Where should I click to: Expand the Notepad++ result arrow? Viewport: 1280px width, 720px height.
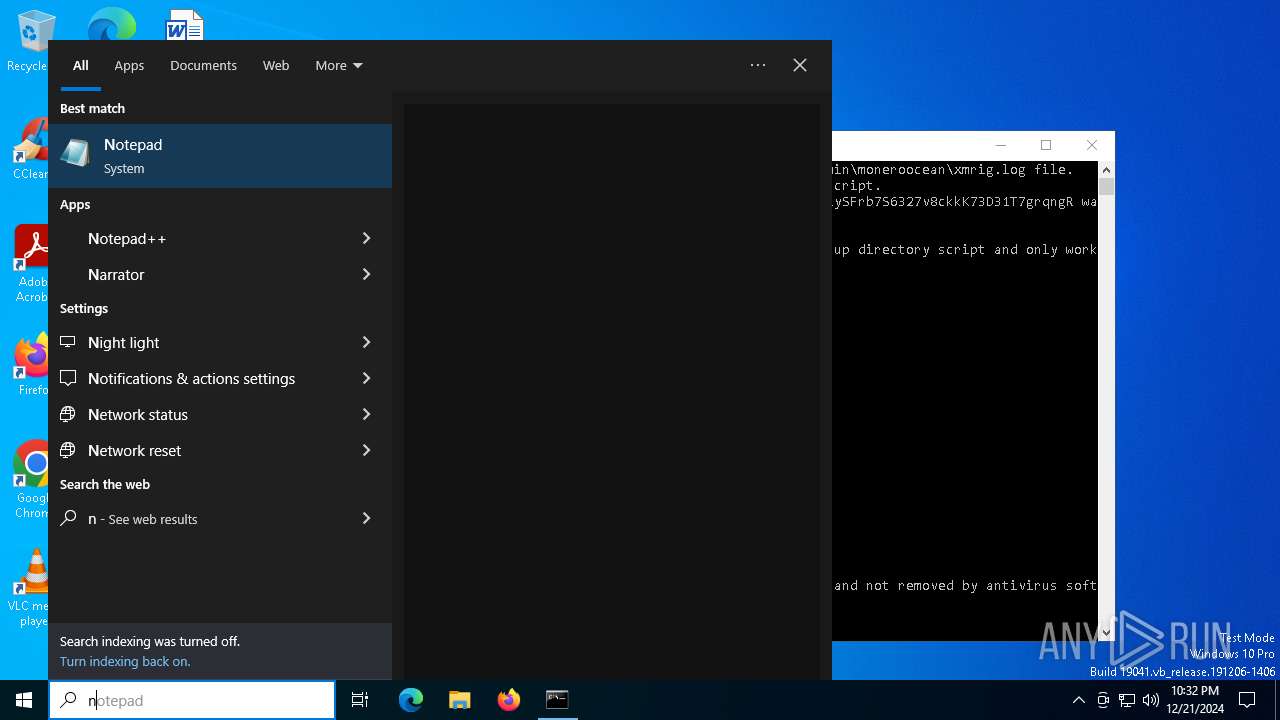[x=366, y=238]
